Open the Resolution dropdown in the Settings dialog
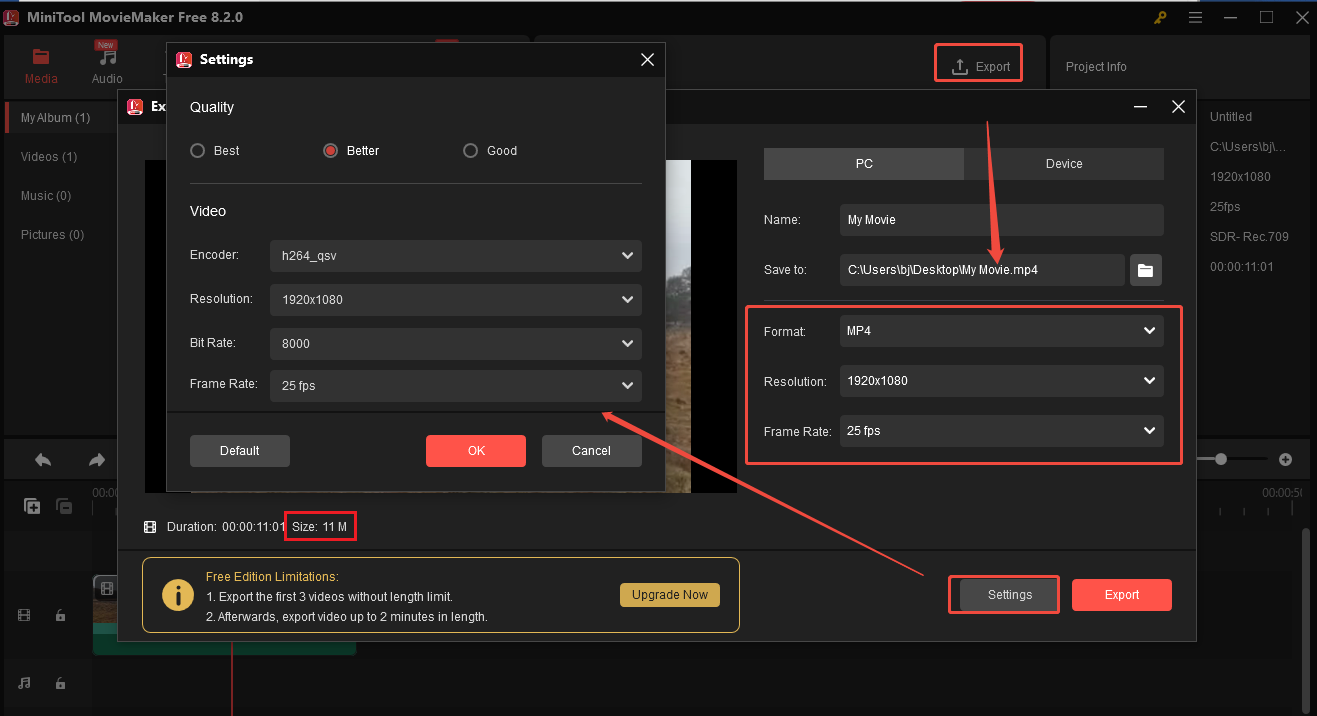 pyautogui.click(x=456, y=299)
